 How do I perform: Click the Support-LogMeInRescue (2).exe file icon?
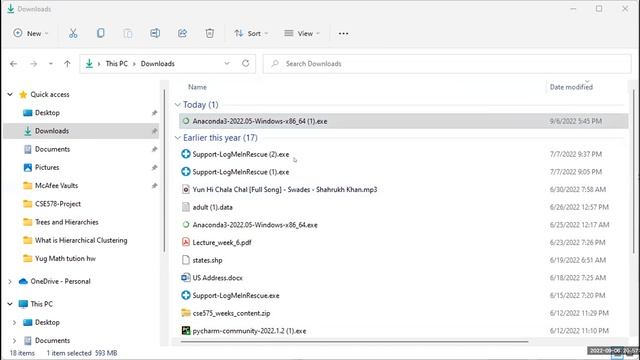tap(186, 154)
